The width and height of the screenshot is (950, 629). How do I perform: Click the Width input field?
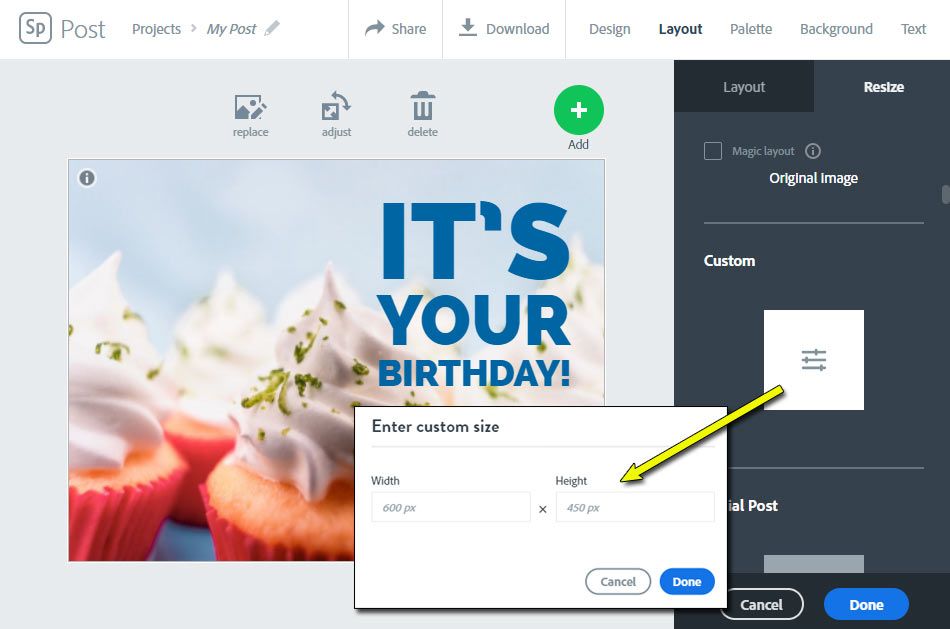pyautogui.click(x=451, y=507)
